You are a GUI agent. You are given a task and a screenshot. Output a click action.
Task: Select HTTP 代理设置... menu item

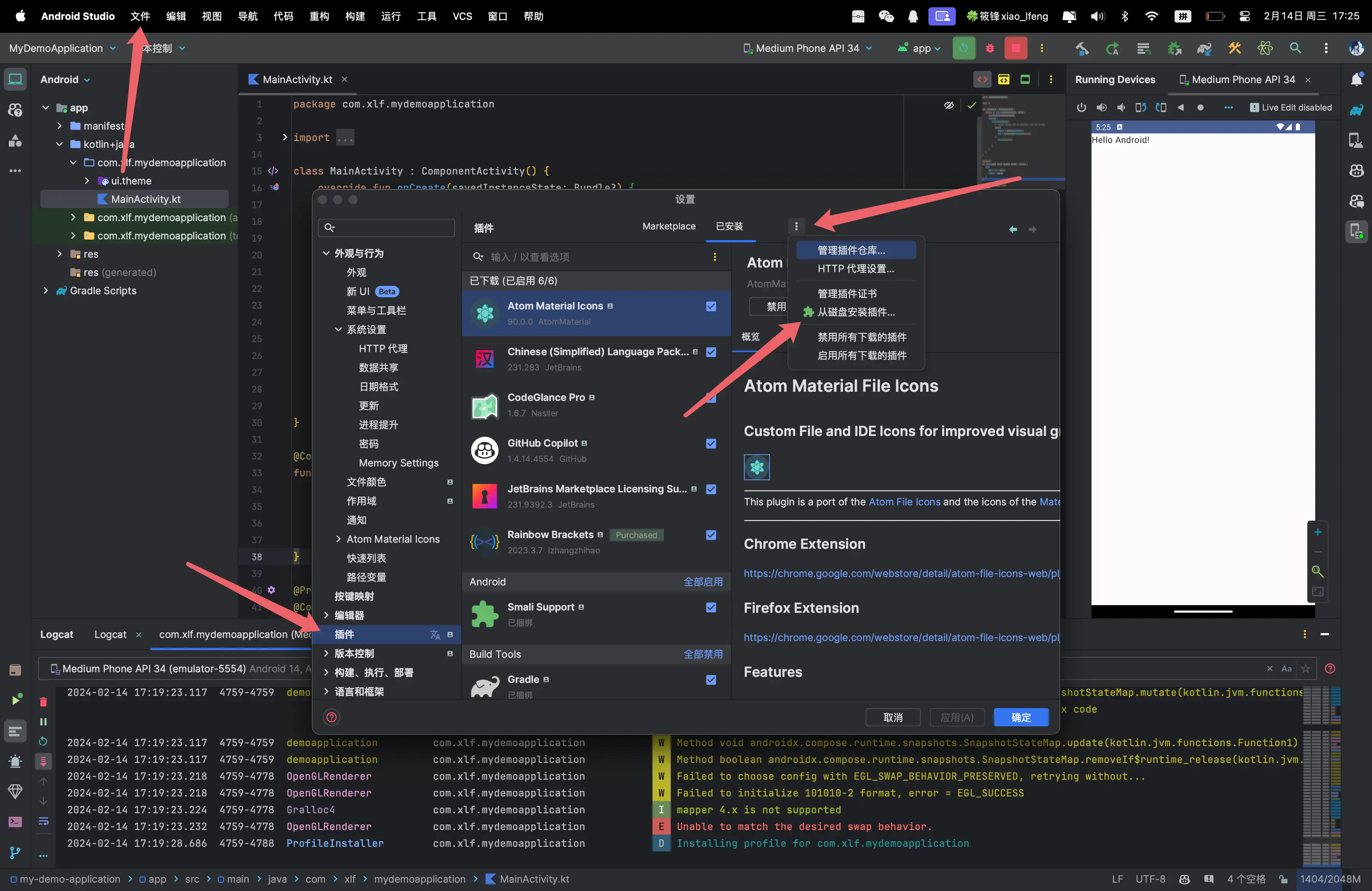coord(856,269)
